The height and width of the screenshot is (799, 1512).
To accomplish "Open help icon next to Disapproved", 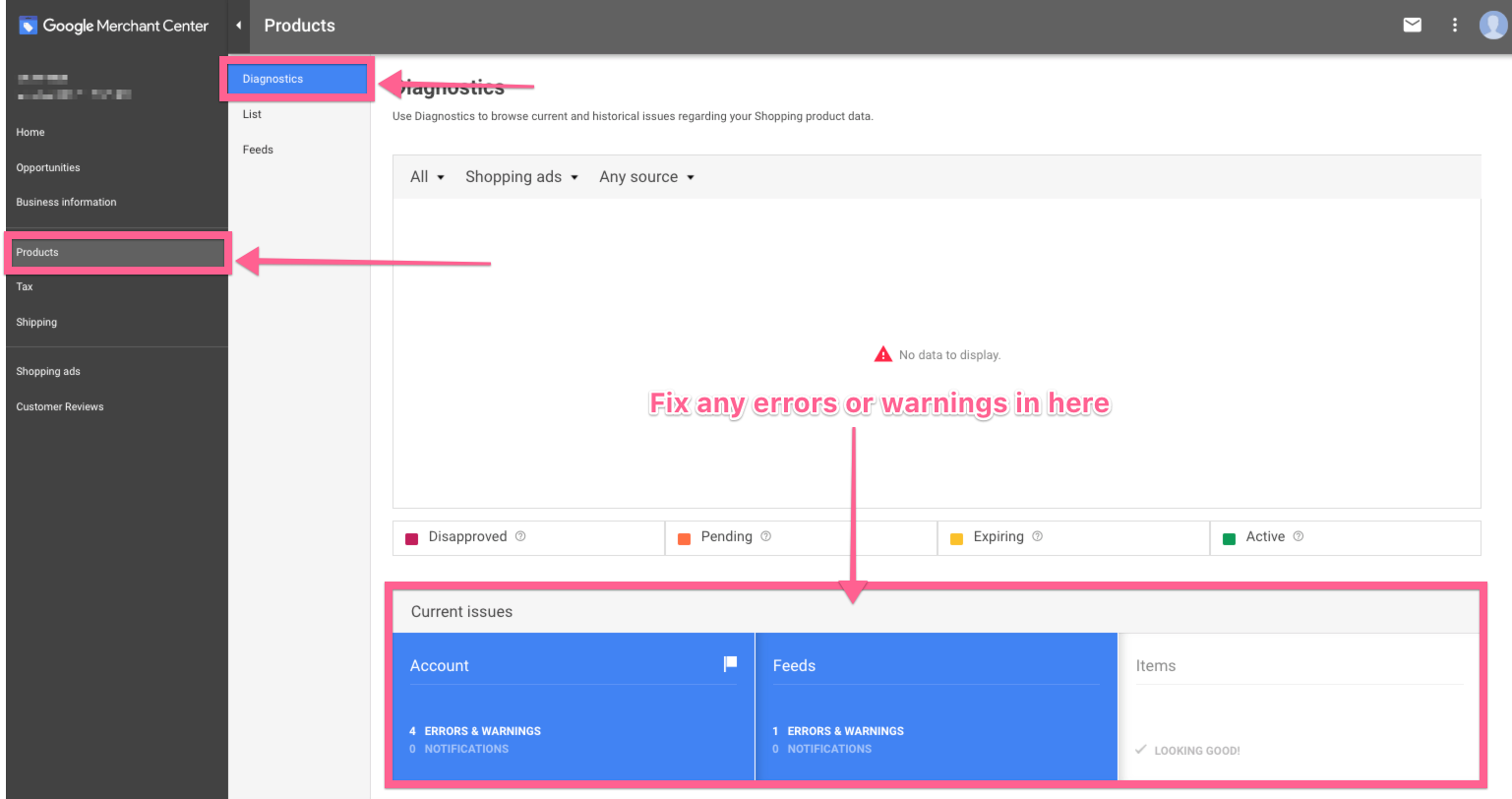I will (x=520, y=536).
